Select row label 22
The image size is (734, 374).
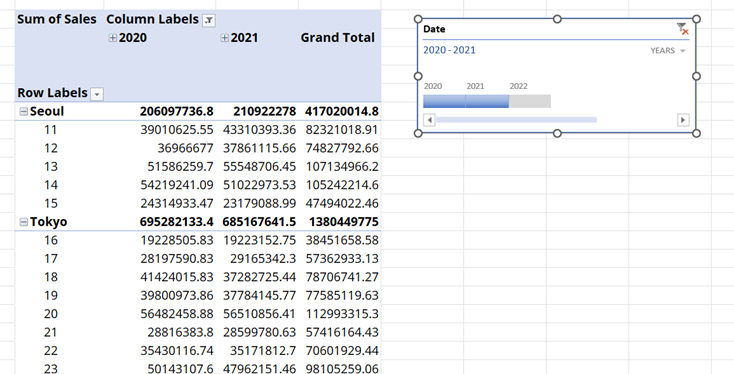[x=51, y=351]
